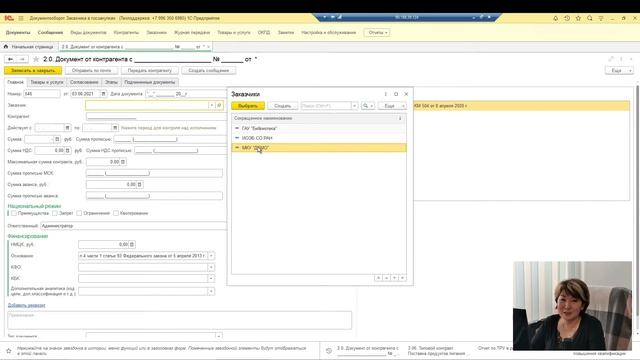
Task: Click the Создать button in Заказчики dialog
Action: pos(282,106)
